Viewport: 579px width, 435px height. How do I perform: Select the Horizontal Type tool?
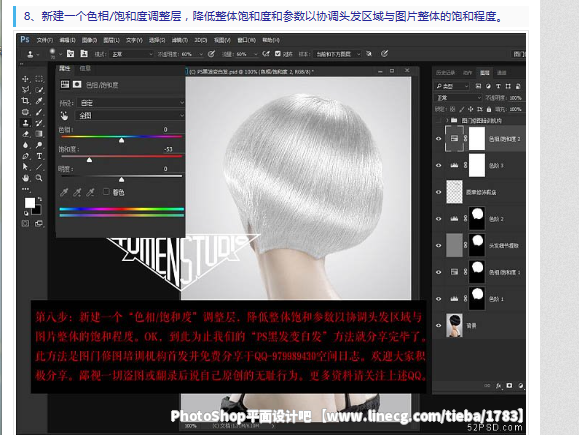39,156
